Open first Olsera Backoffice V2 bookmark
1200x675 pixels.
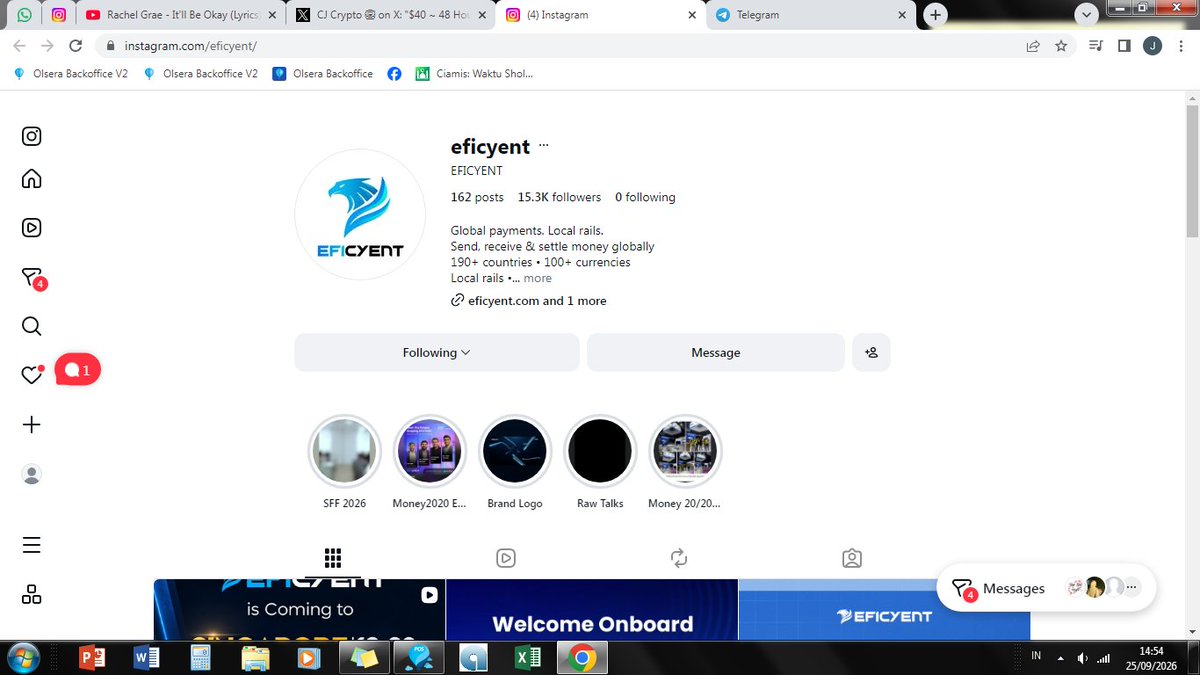point(70,73)
